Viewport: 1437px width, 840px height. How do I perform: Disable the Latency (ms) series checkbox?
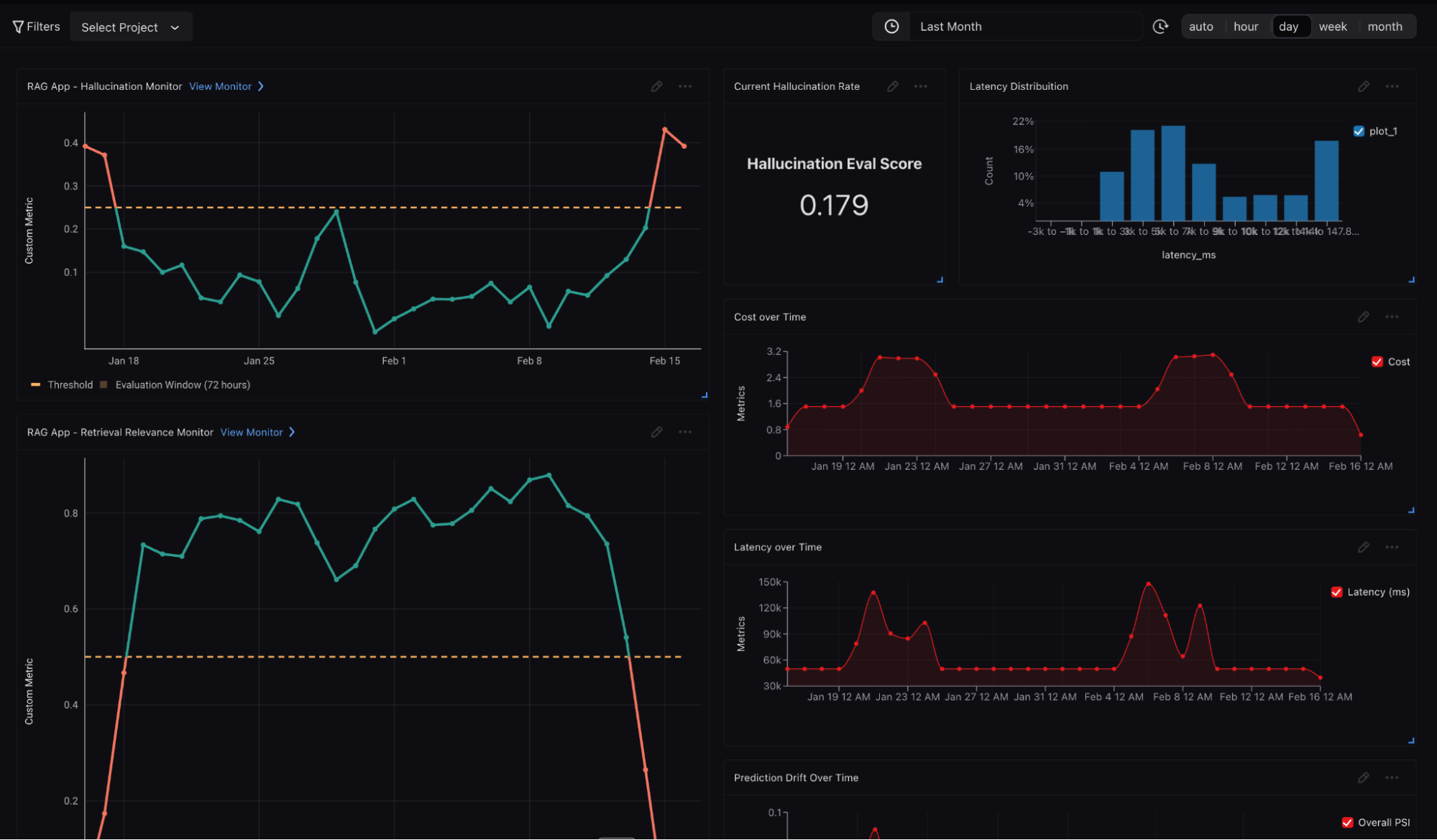tap(1336, 592)
